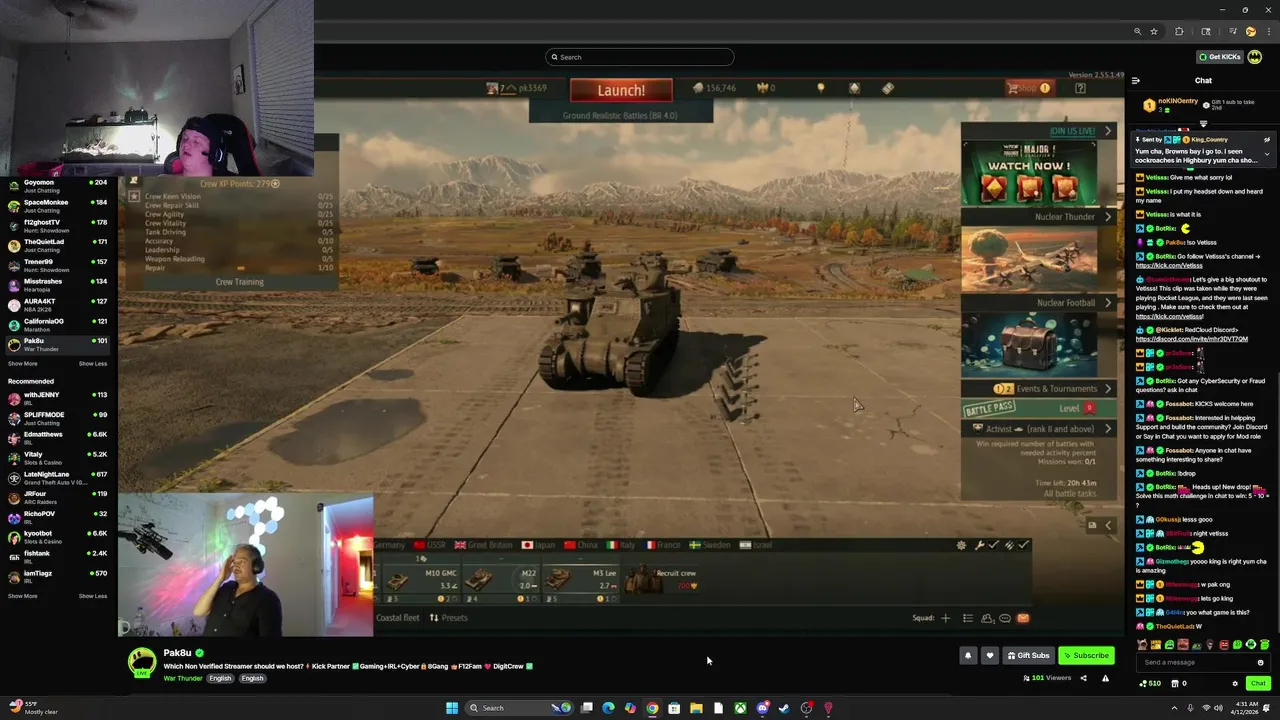Expand the pinned gift message chevron
Viewport: 1280px width, 720px height.
1267,154
